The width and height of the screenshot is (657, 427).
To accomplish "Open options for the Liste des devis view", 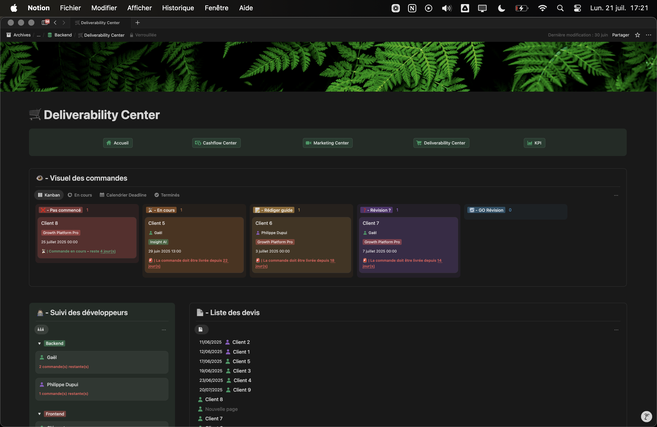I will click(x=616, y=329).
